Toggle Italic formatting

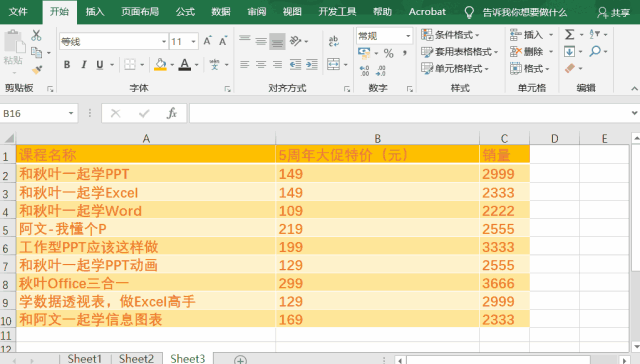(84, 64)
